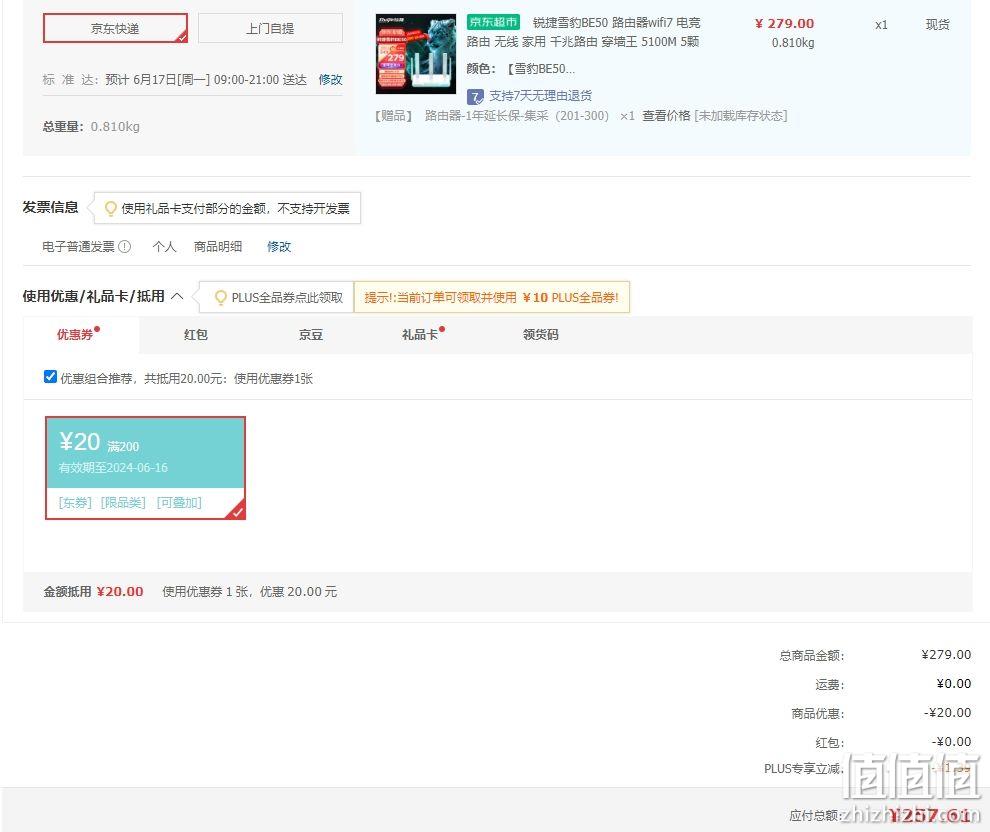Click 修改 next to delivery time
This screenshot has height=832, width=990.
330,80
